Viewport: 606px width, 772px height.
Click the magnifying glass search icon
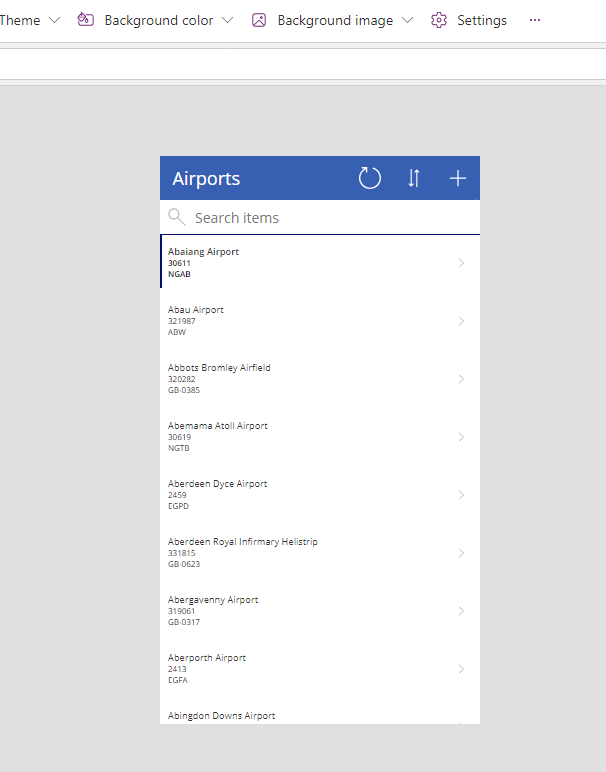pos(177,217)
